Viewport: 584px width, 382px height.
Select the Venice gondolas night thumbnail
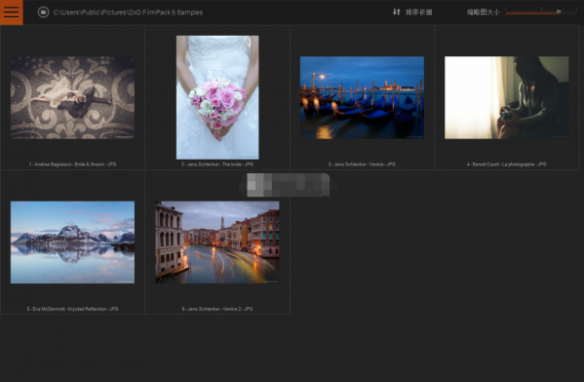click(x=362, y=98)
